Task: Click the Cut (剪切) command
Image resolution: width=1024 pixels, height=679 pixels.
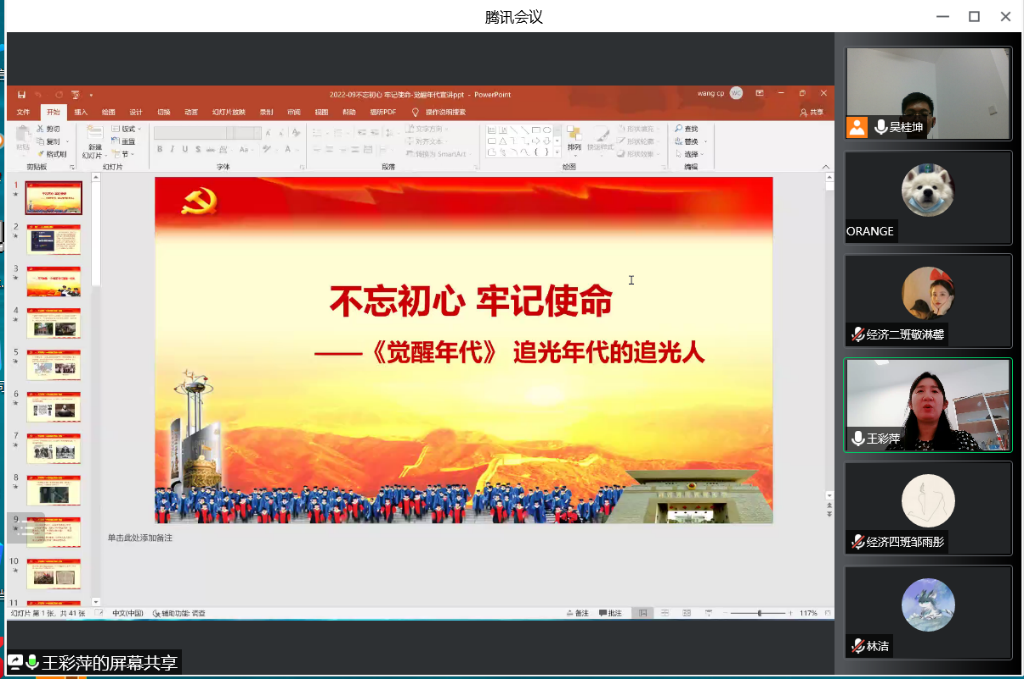Action: click(x=50, y=129)
